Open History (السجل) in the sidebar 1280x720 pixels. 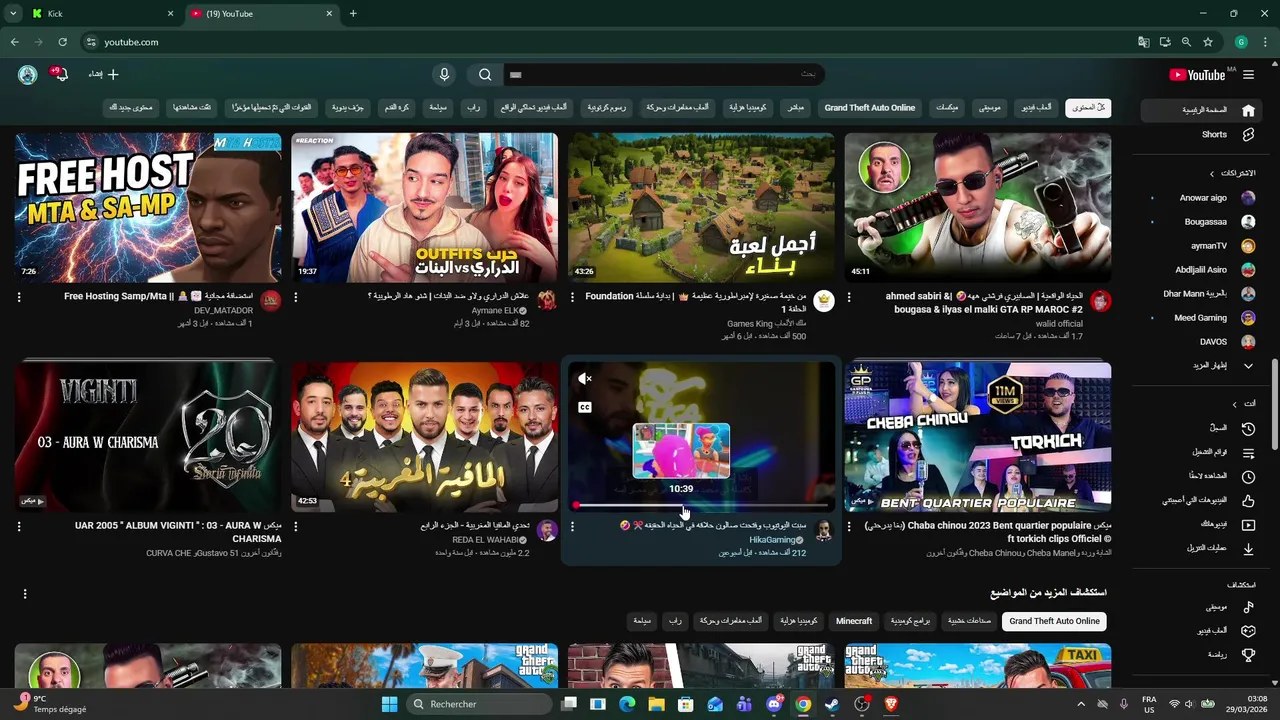[1200, 428]
